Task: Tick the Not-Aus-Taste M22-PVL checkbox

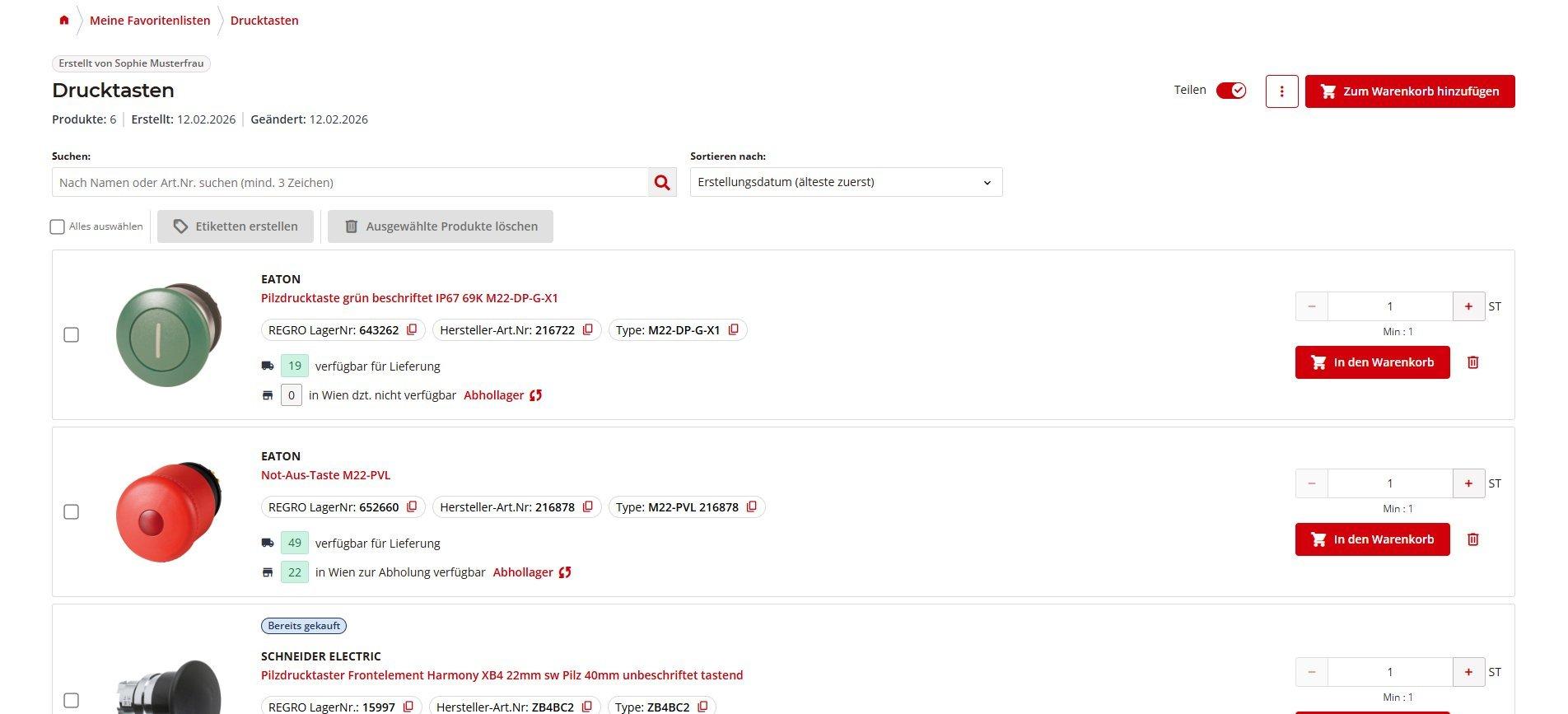Action: (72, 512)
